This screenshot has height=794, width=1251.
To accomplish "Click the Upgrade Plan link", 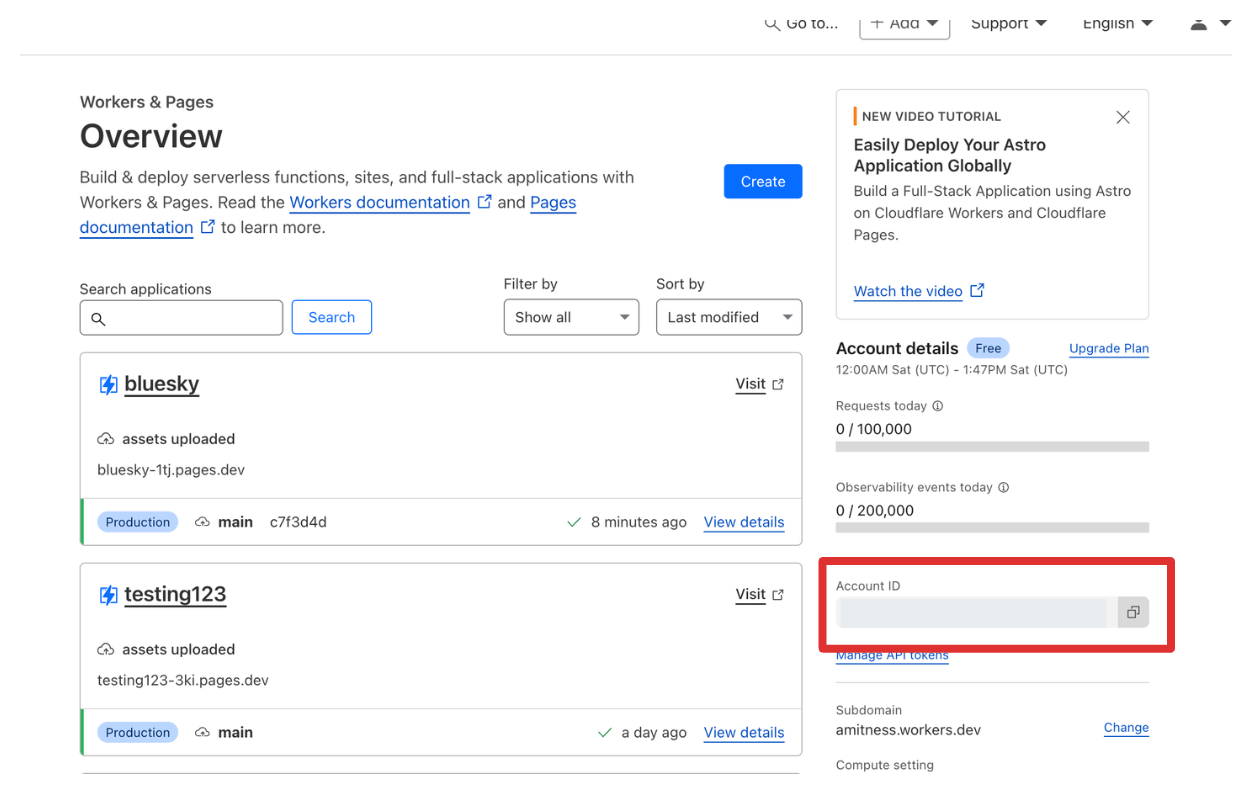I will (1108, 348).
